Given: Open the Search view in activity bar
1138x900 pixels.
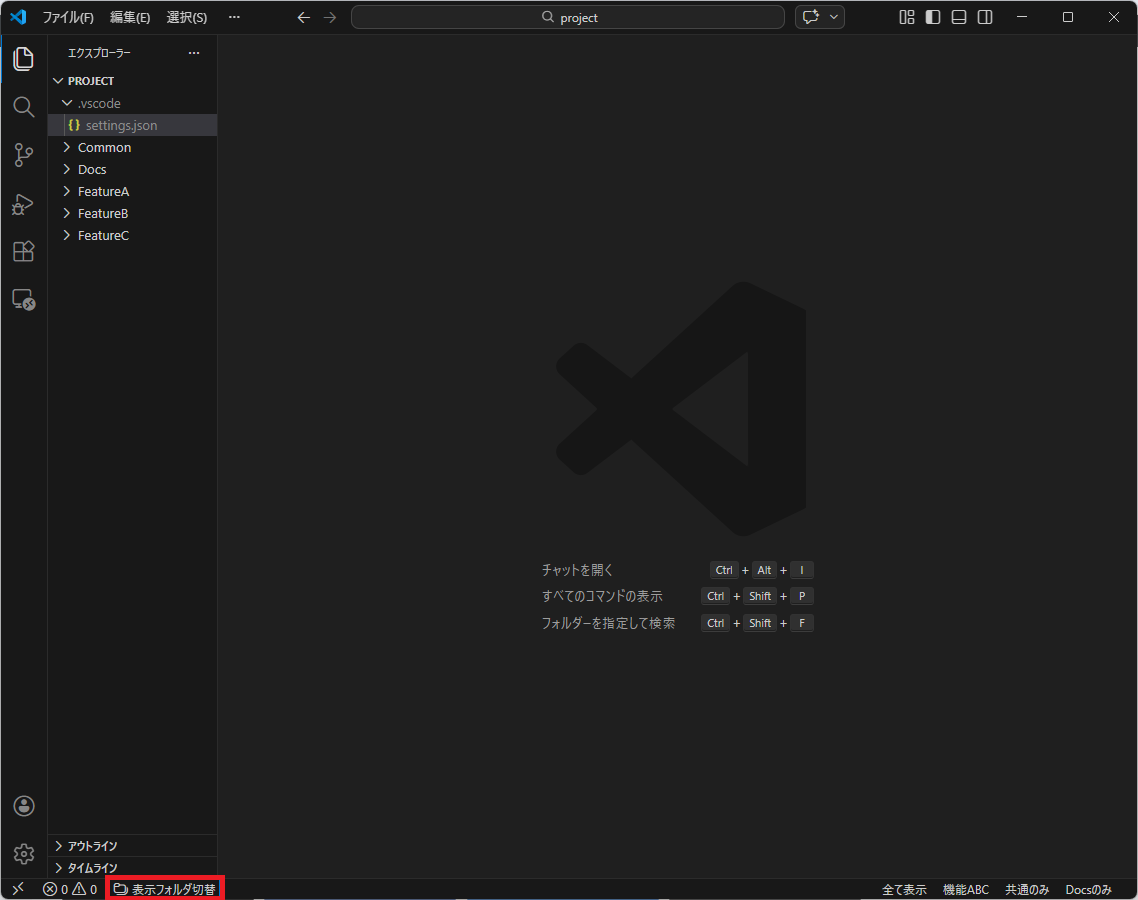Looking at the screenshot, I should (23, 107).
